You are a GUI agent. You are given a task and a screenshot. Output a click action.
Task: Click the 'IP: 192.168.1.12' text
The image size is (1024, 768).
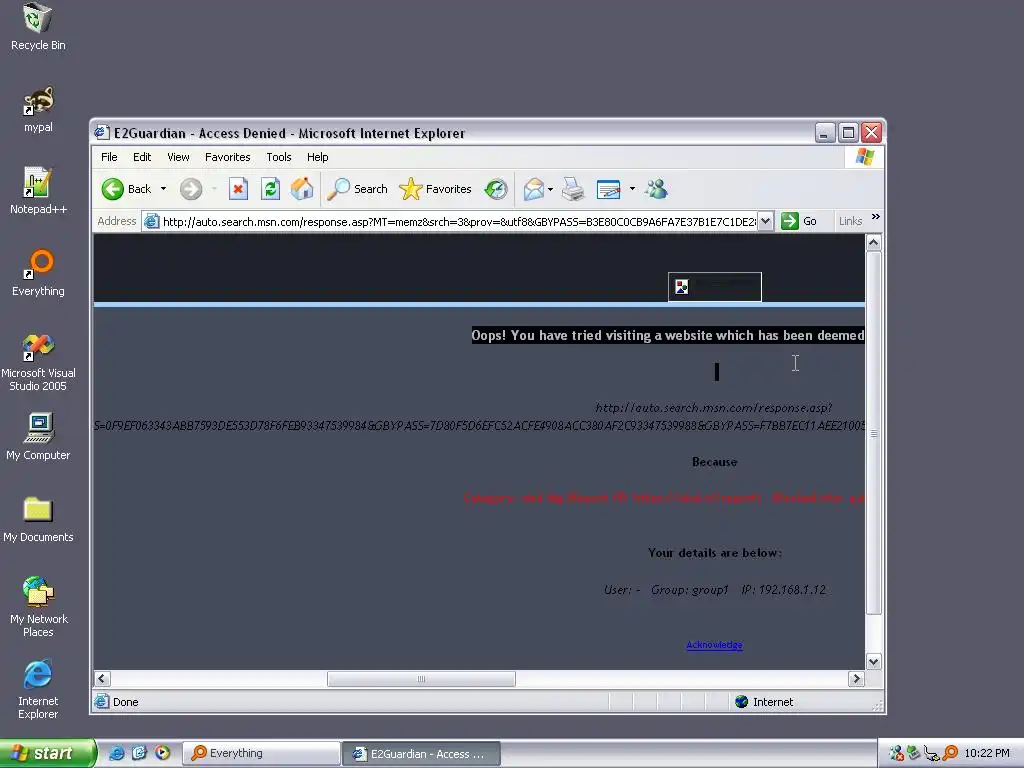tap(784, 590)
